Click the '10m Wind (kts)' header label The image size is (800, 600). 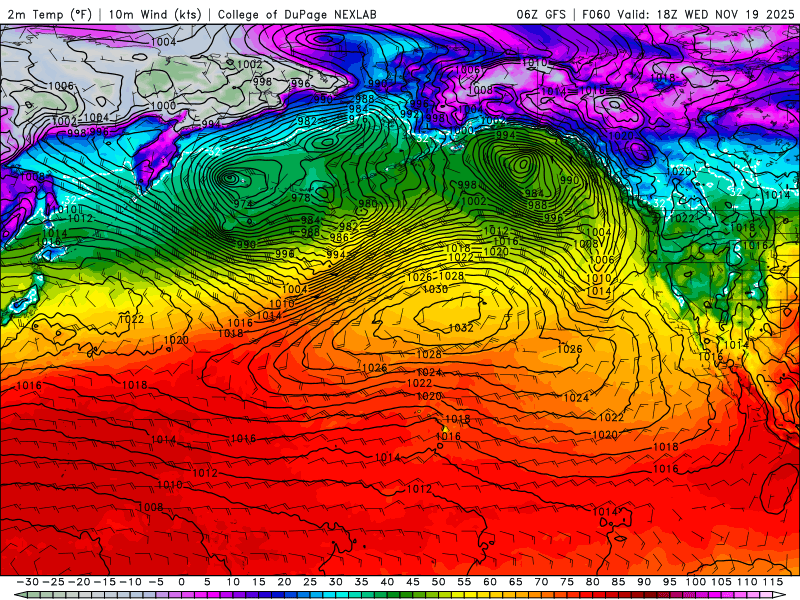click(155, 14)
